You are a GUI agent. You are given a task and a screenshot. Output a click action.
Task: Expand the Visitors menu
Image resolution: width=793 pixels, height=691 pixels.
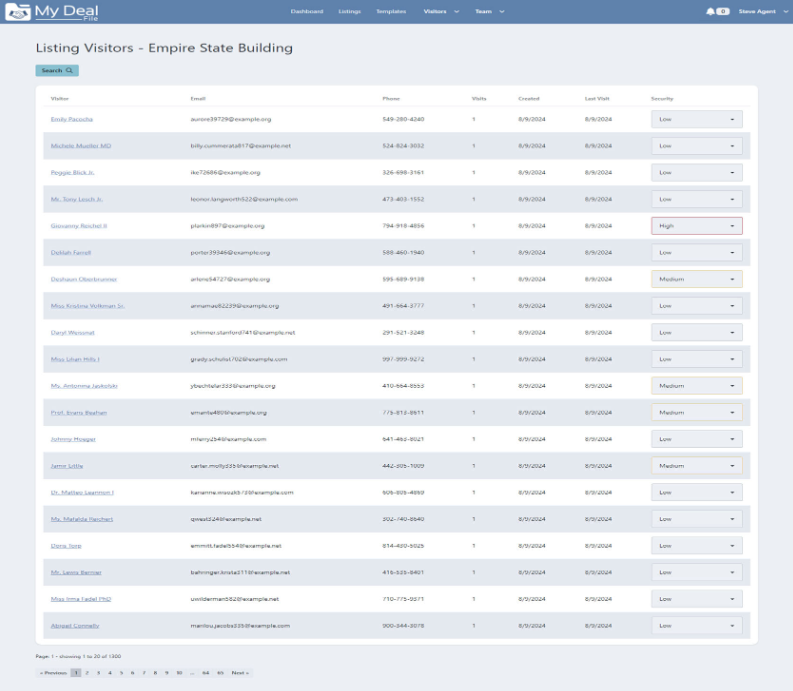coord(441,11)
